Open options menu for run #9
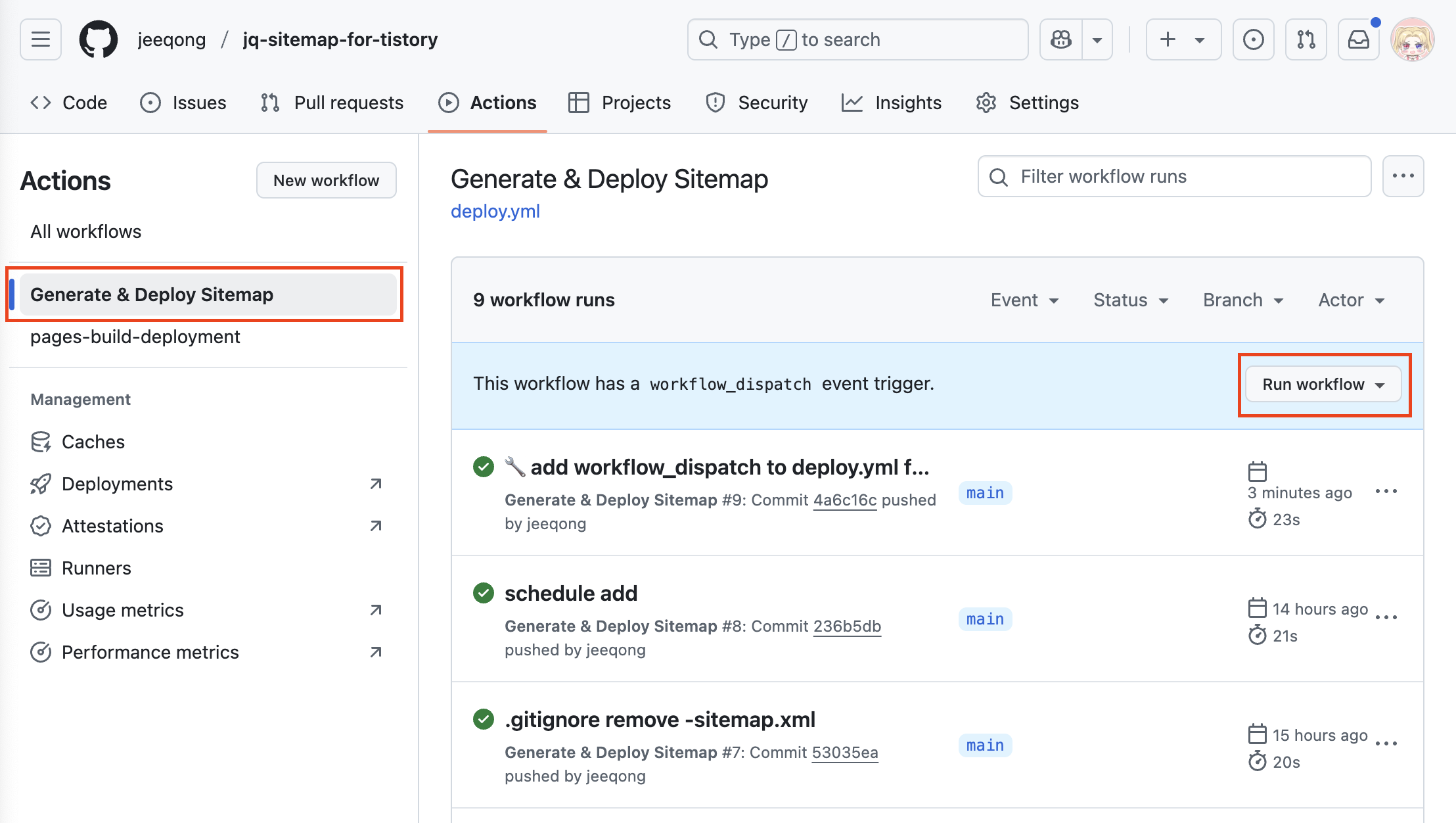Image resolution: width=1456 pixels, height=823 pixels. [1386, 492]
